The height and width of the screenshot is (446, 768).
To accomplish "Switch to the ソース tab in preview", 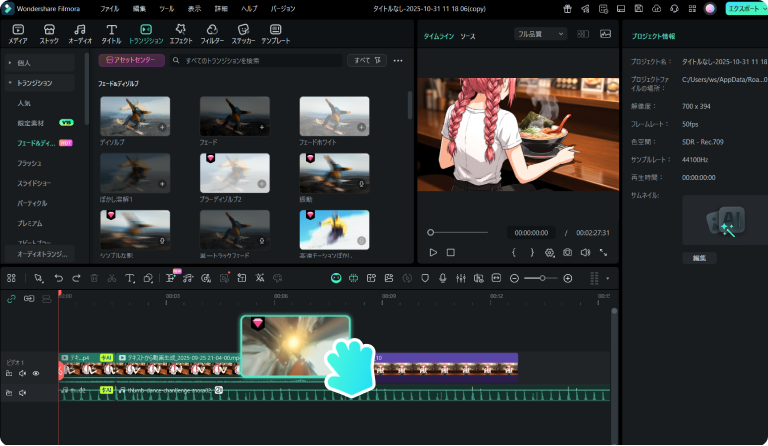I will coord(467,35).
